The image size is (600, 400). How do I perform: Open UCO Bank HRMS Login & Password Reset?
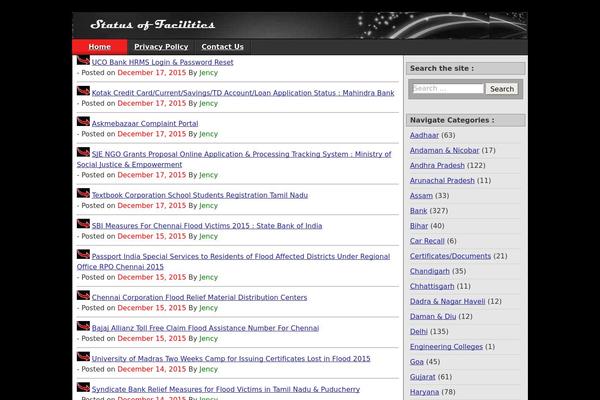pos(163,62)
